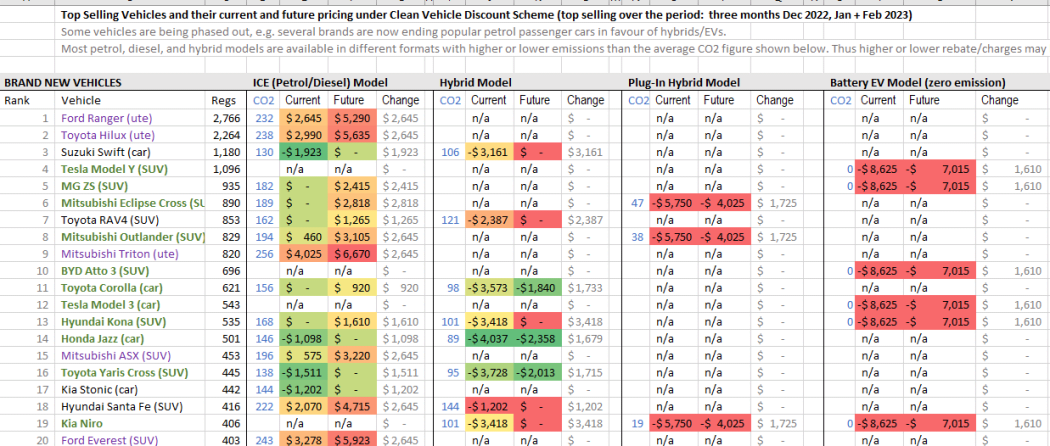This screenshot has width=1050, height=446.
Task: Click the Current price cell "460"
Action: tap(303, 237)
